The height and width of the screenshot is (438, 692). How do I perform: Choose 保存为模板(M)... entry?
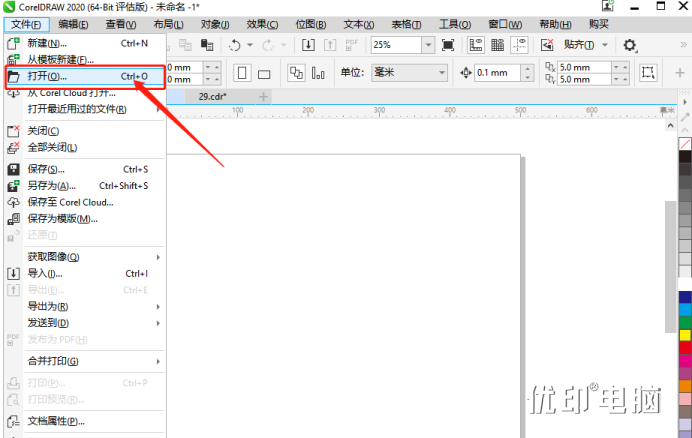85,219
